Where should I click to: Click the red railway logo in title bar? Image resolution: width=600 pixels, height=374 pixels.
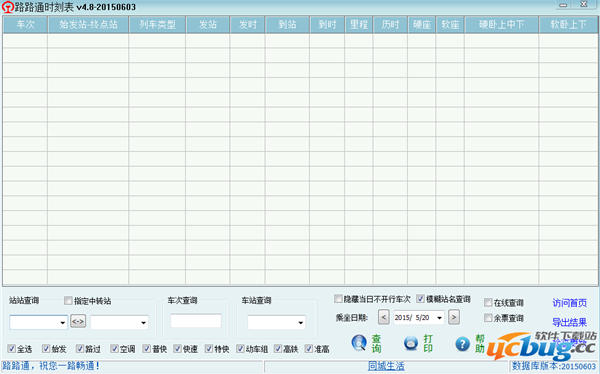pos(8,7)
